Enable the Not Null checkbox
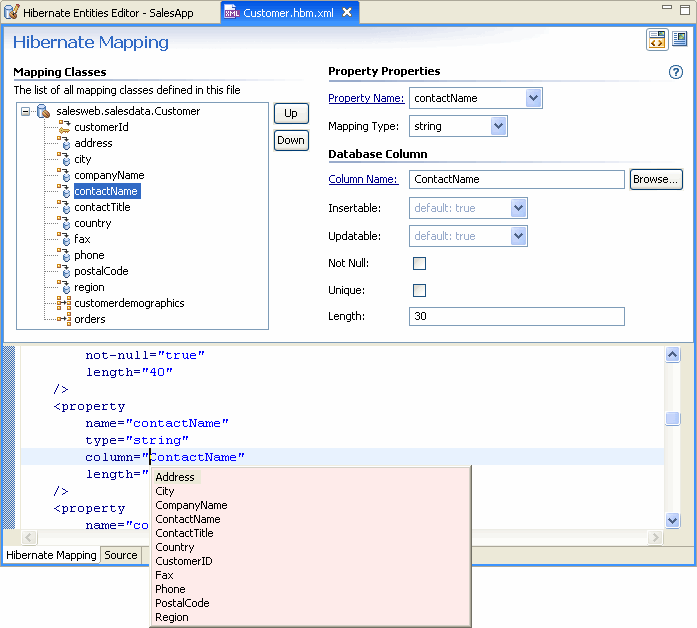Screen dimensions: 697x628 click(419, 263)
